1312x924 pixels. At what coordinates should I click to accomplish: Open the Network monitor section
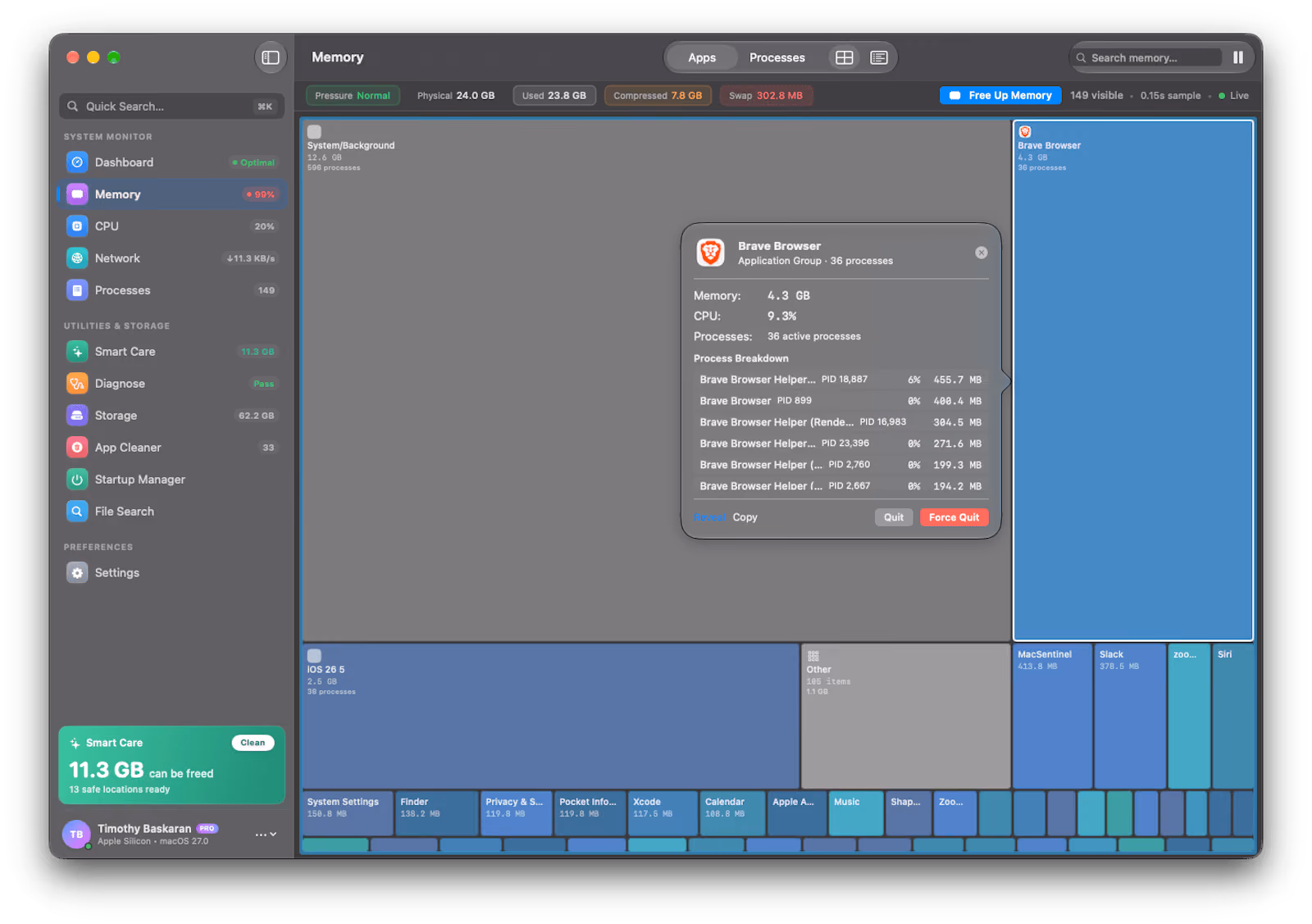[171, 258]
